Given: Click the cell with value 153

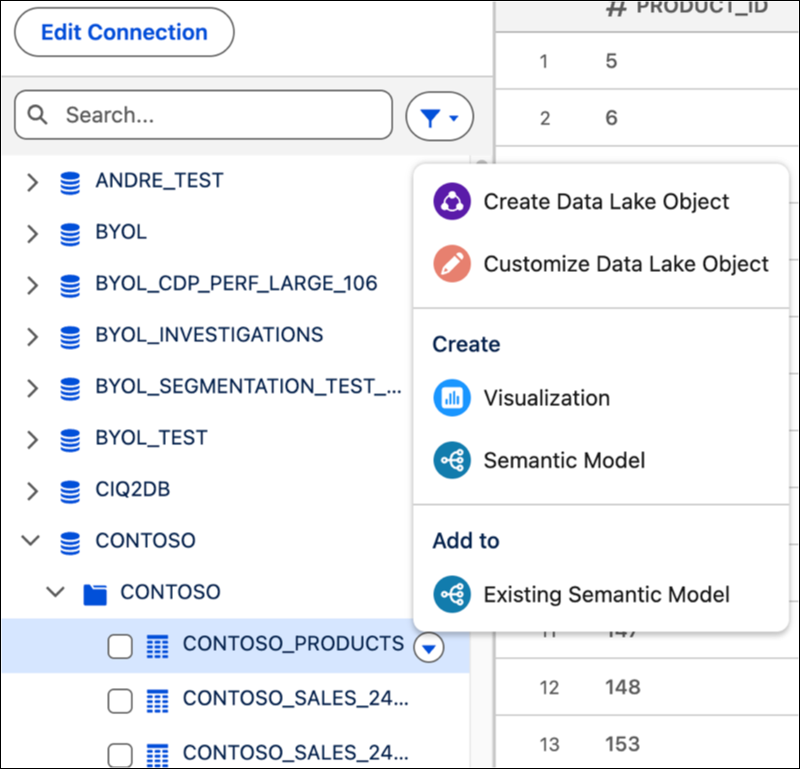Looking at the screenshot, I should tap(622, 744).
